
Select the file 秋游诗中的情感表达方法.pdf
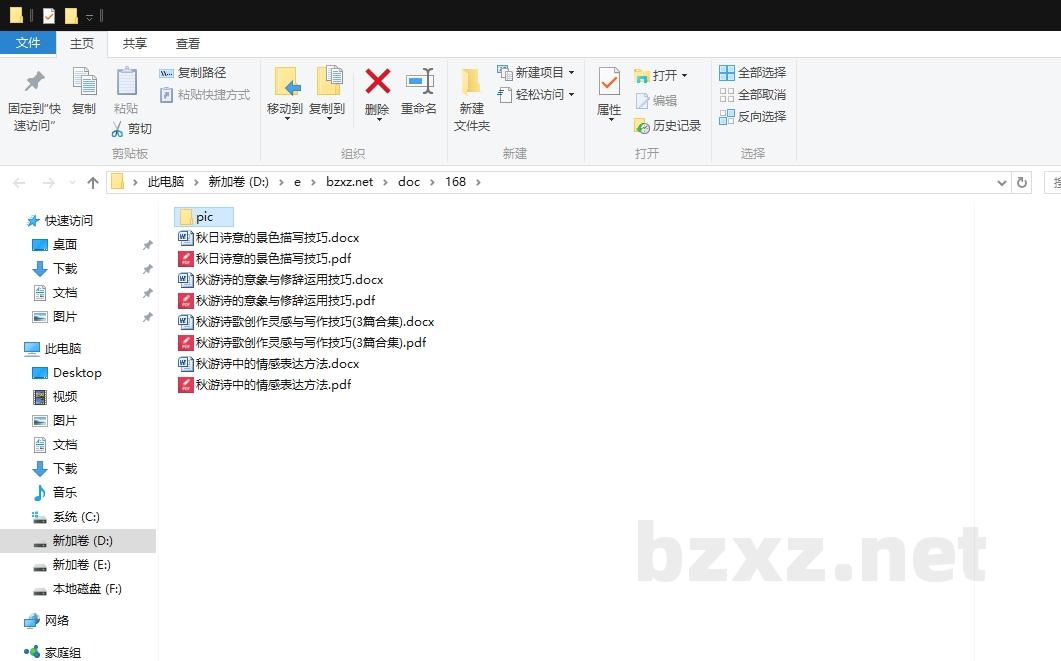[x=273, y=385]
